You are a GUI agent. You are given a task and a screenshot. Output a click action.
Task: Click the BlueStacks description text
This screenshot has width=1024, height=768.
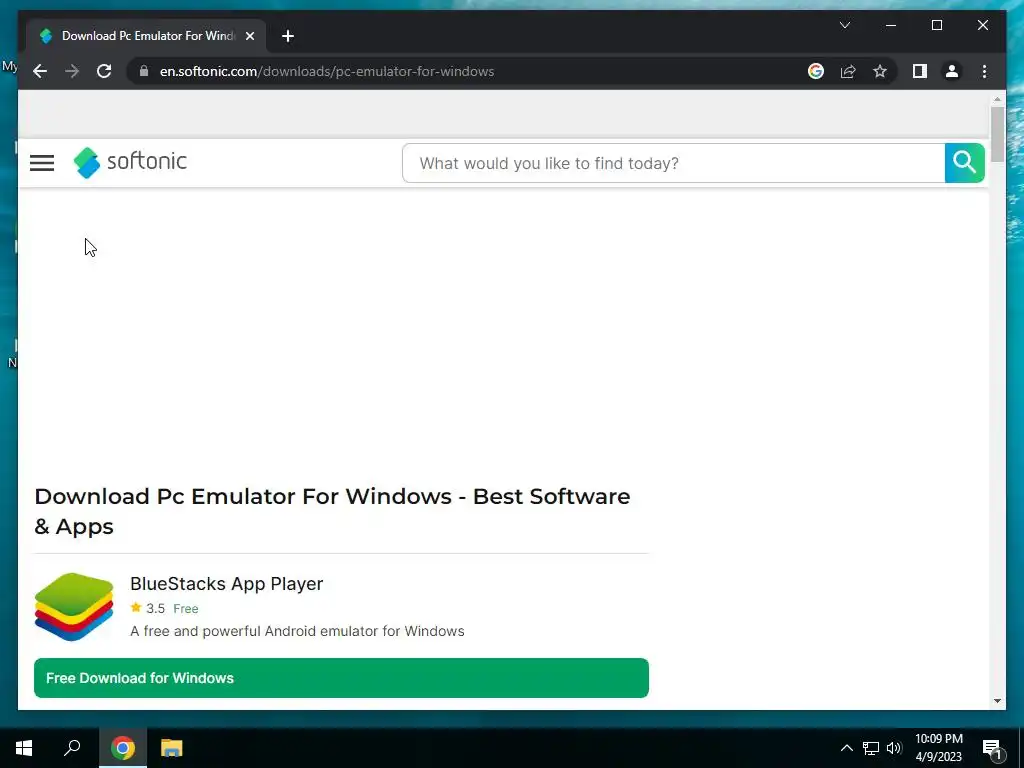pyautogui.click(x=297, y=632)
